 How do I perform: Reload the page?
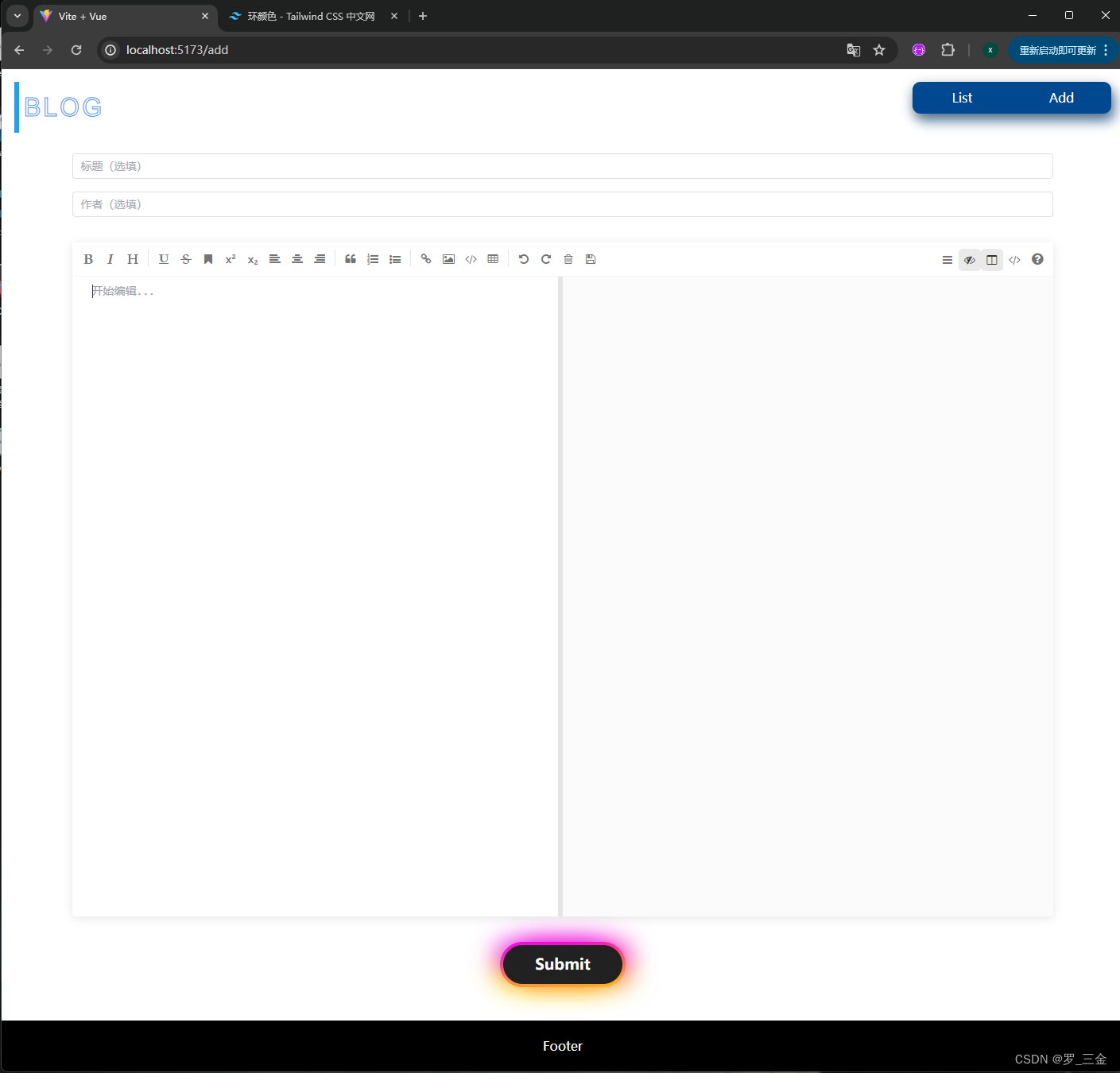(76, 50)
